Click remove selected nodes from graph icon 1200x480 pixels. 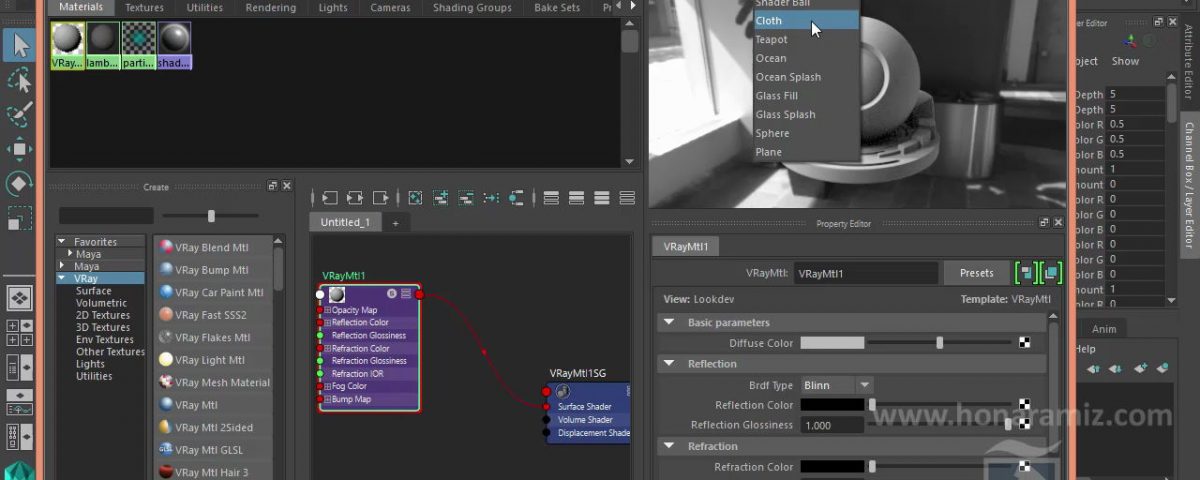coord(466,198)
